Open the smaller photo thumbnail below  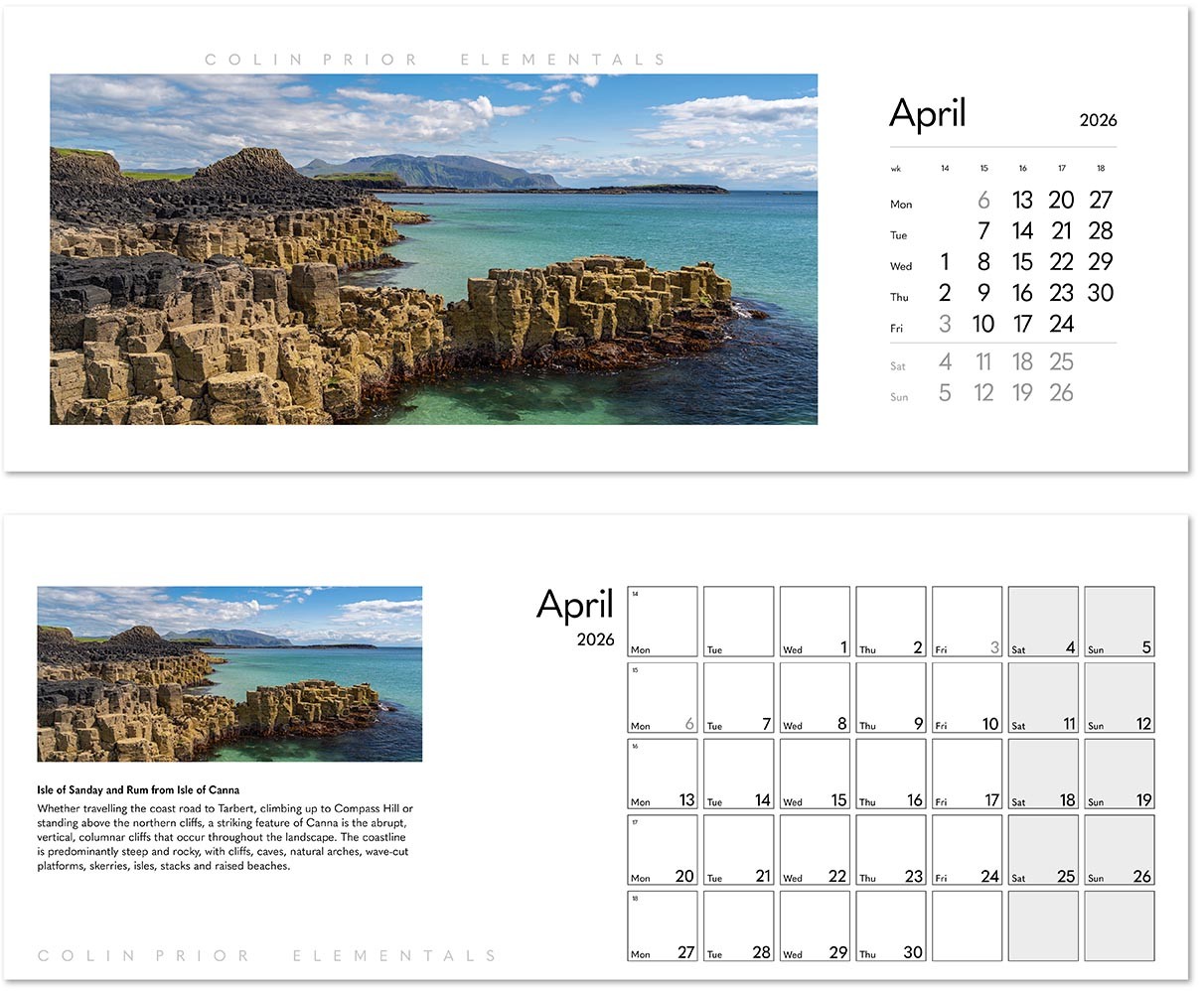click(229, 671)
